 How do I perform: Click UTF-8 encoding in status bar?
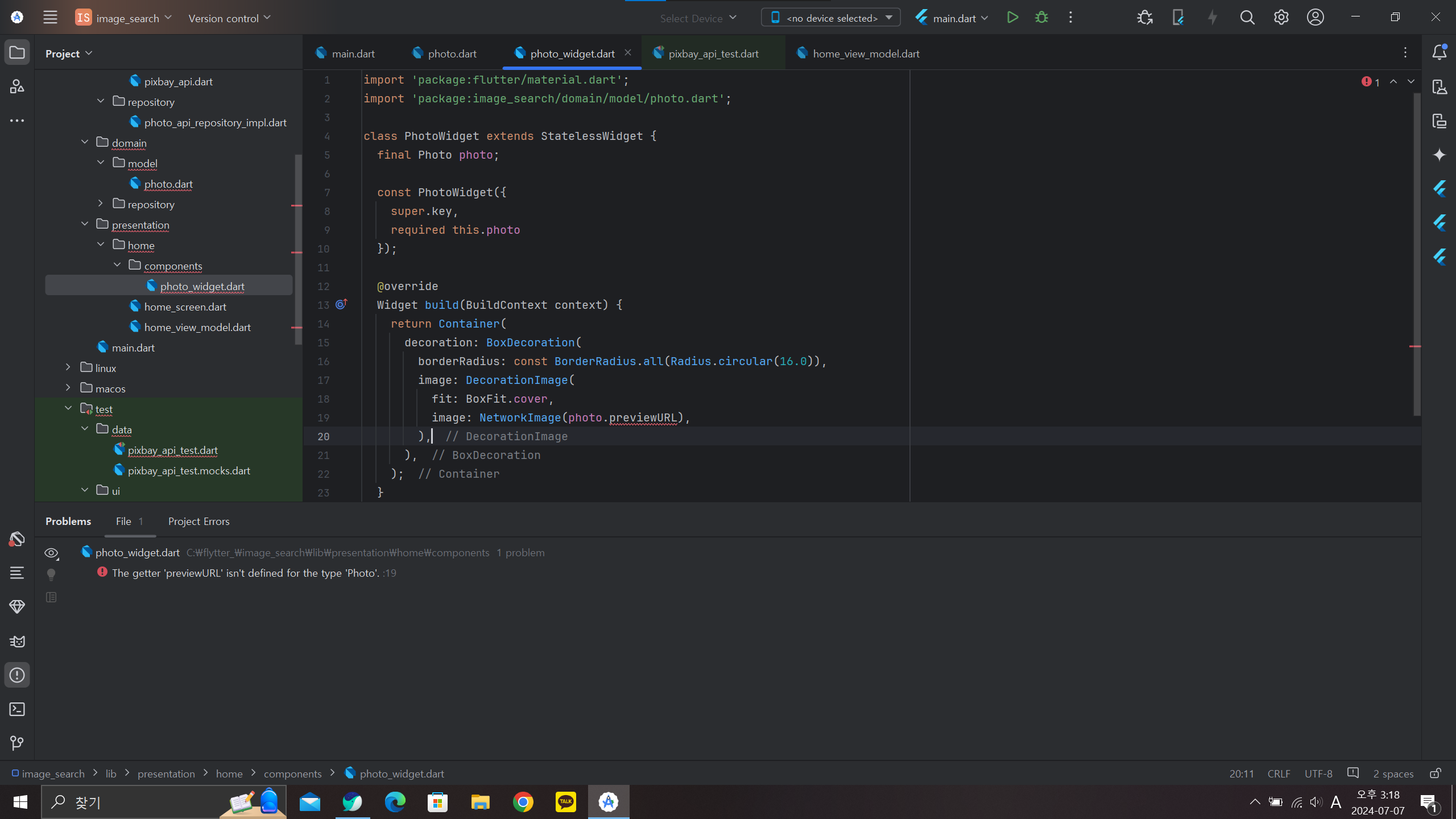click(x=1318, y=773)
